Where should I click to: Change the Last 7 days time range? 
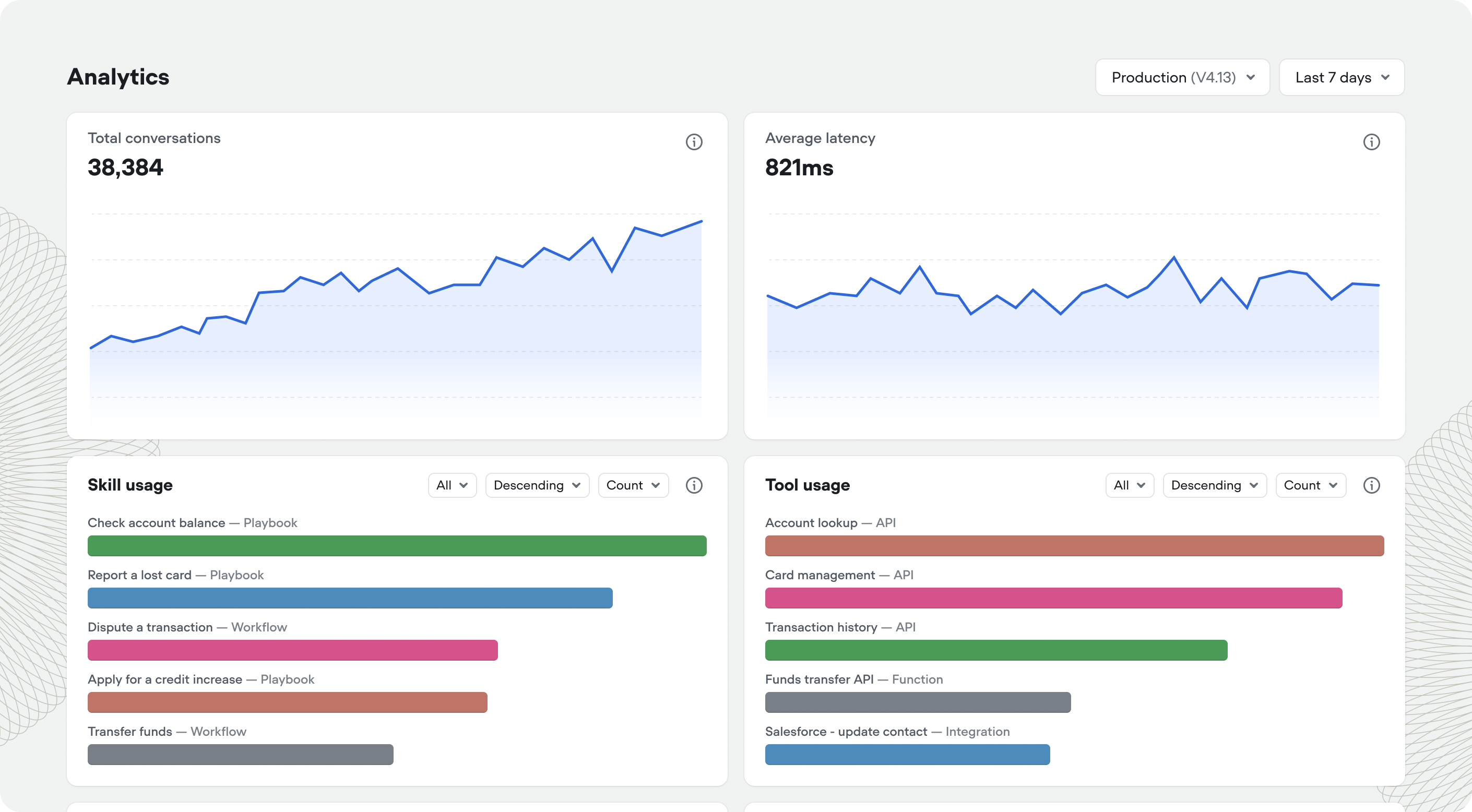[1341, 77]
